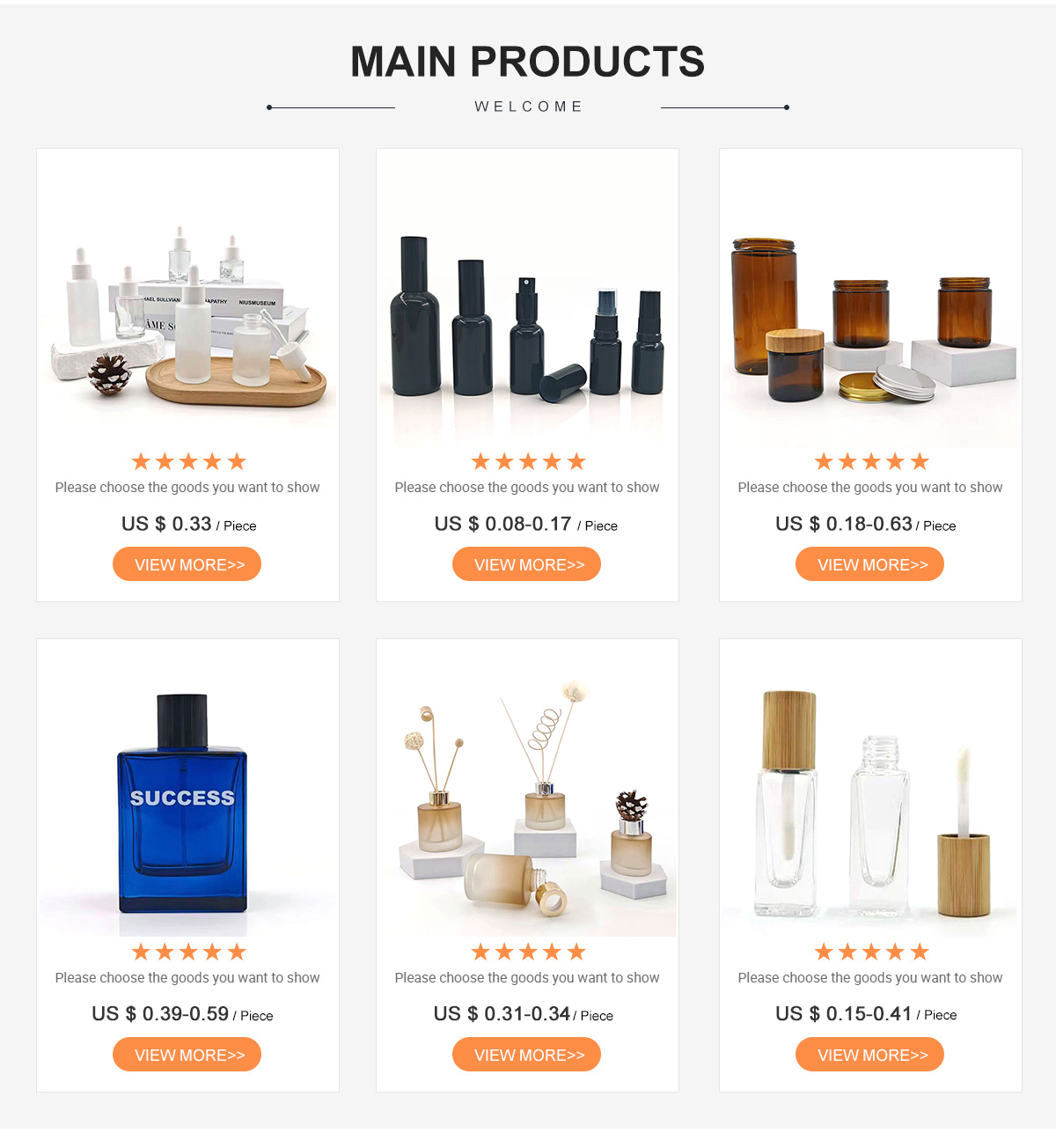This screenshot has height=1148, width=1056.
Task: Open the bamboo lip gloss tube image
Action: click(870, 789)
